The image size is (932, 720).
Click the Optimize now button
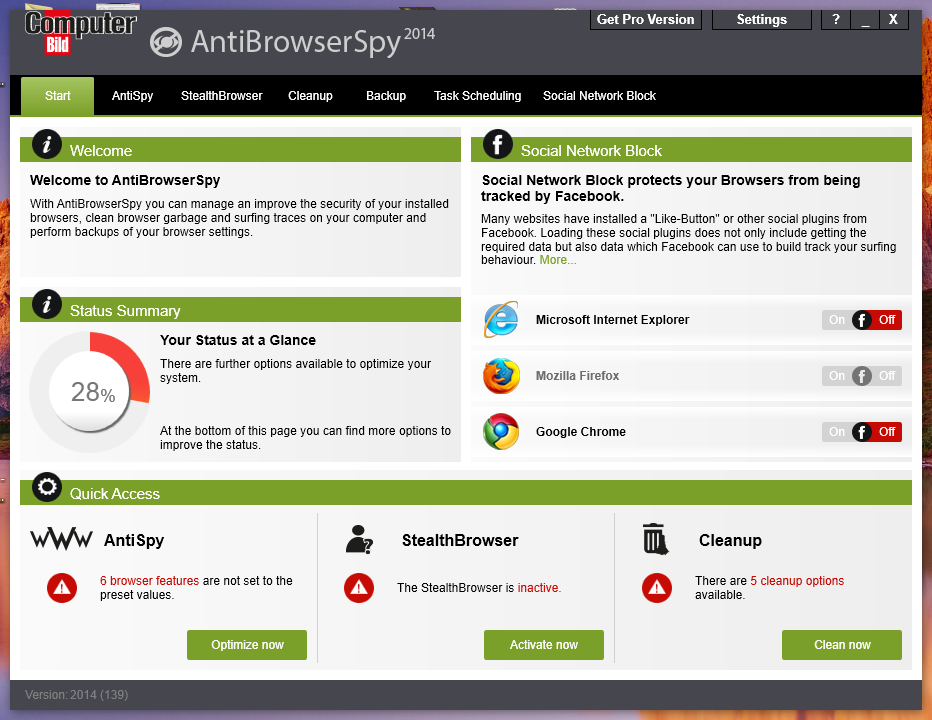[247, 645]
